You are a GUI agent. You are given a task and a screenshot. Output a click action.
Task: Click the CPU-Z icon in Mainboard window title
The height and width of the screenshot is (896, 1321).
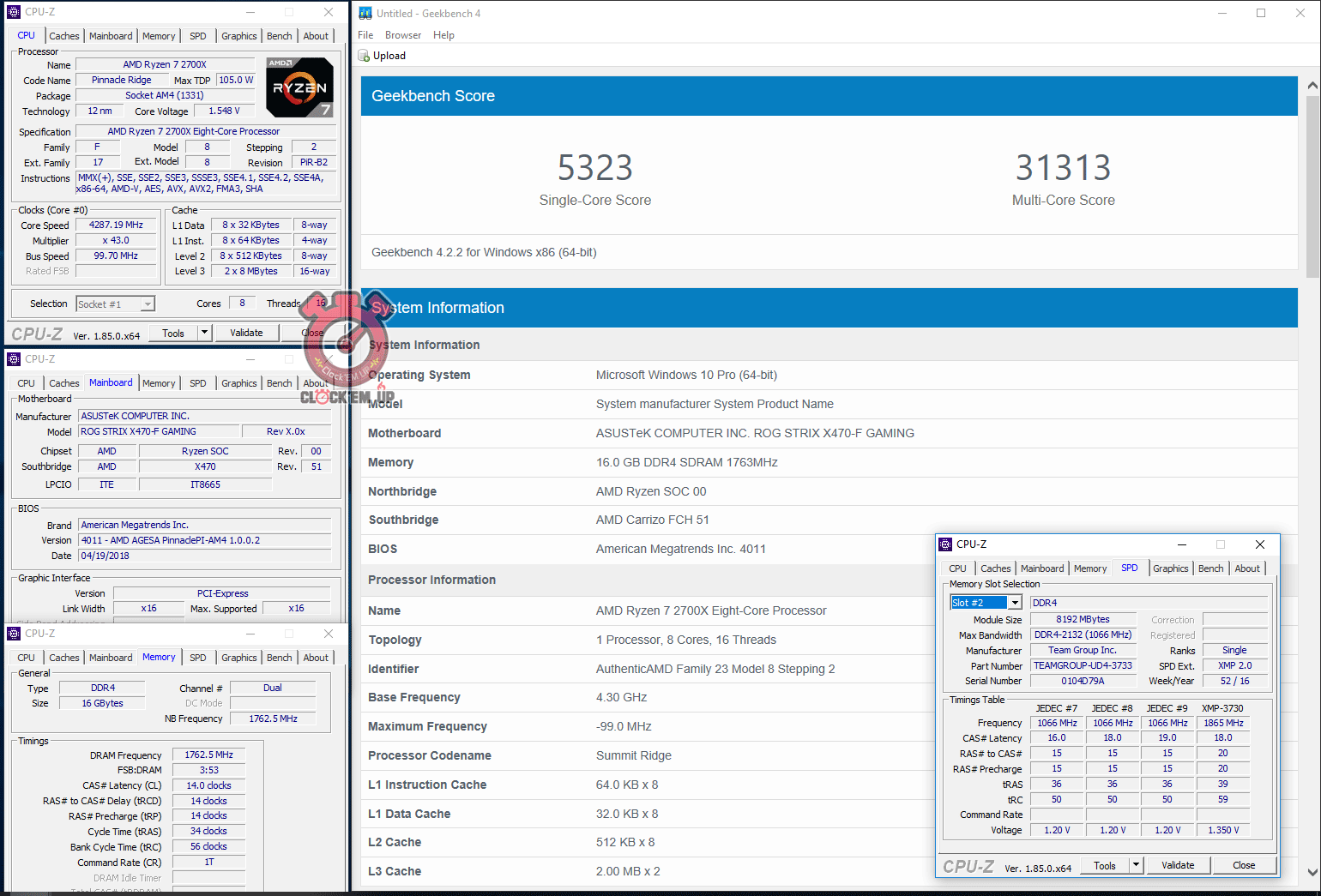(14, 359)
